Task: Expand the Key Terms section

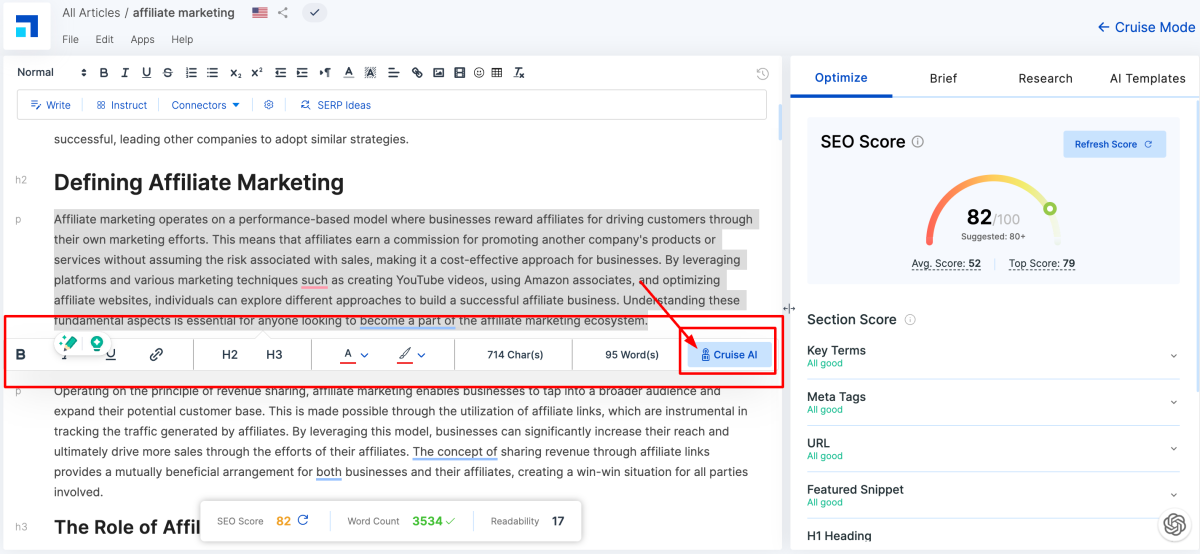Action: tap(1173, 355)
